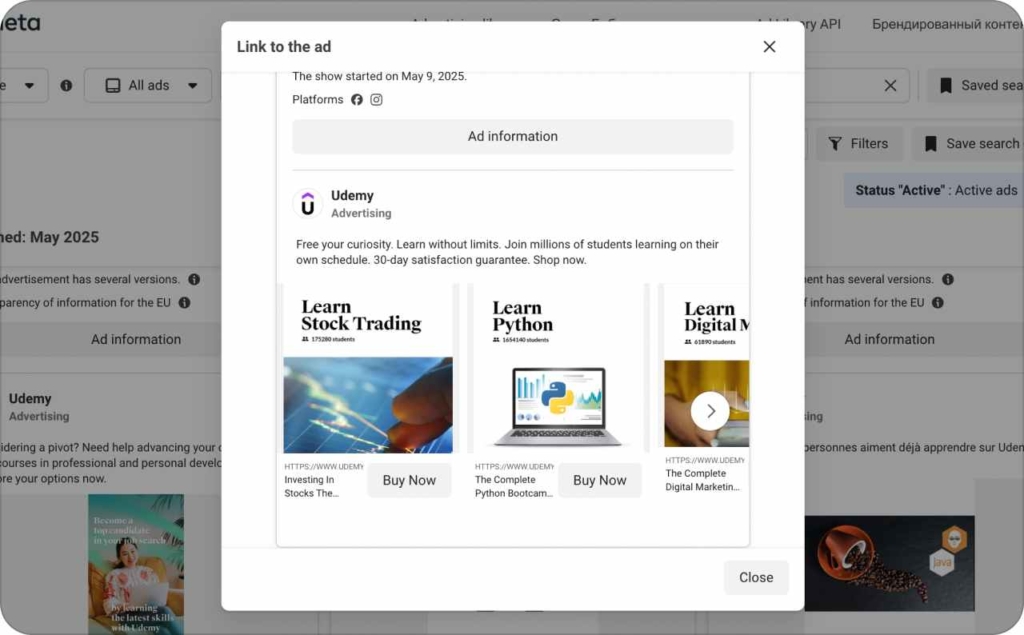Viewport: 1024px width, 635px height.
Task: Click Buy Now for Stock Trading course
Action: [409, 480]
